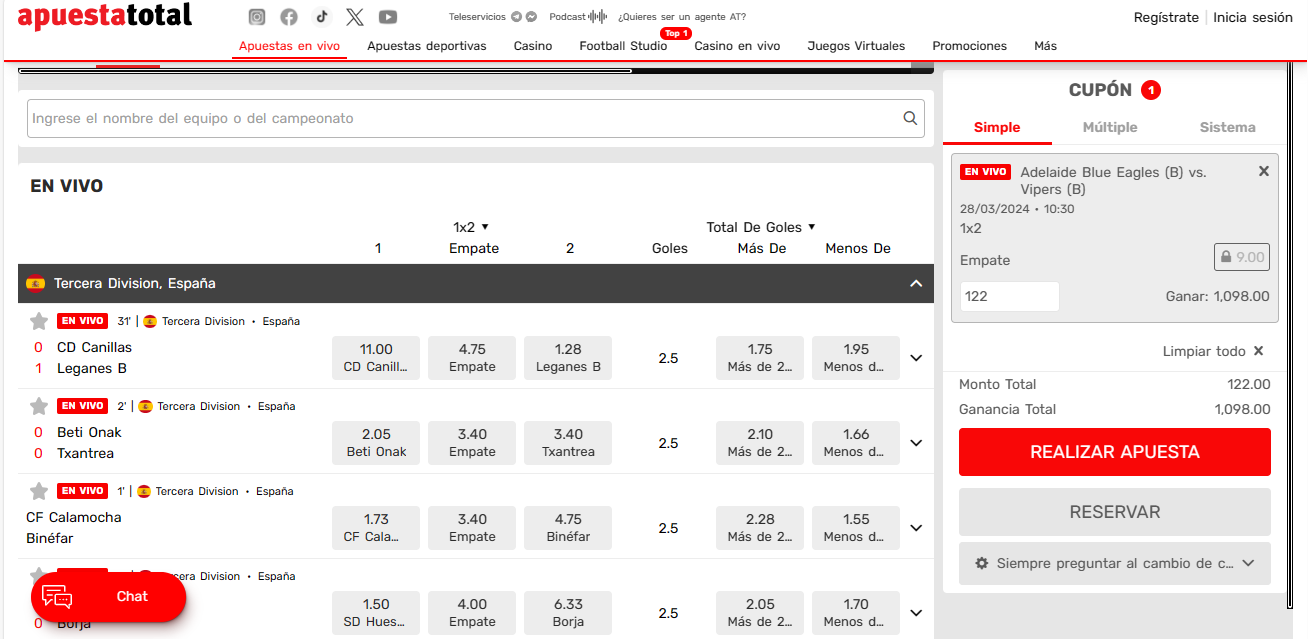Bet on Binéfar at 4.75 odds
This screenshot has height=639, width=1308.
pyautogui.click(x=568, y=528)
